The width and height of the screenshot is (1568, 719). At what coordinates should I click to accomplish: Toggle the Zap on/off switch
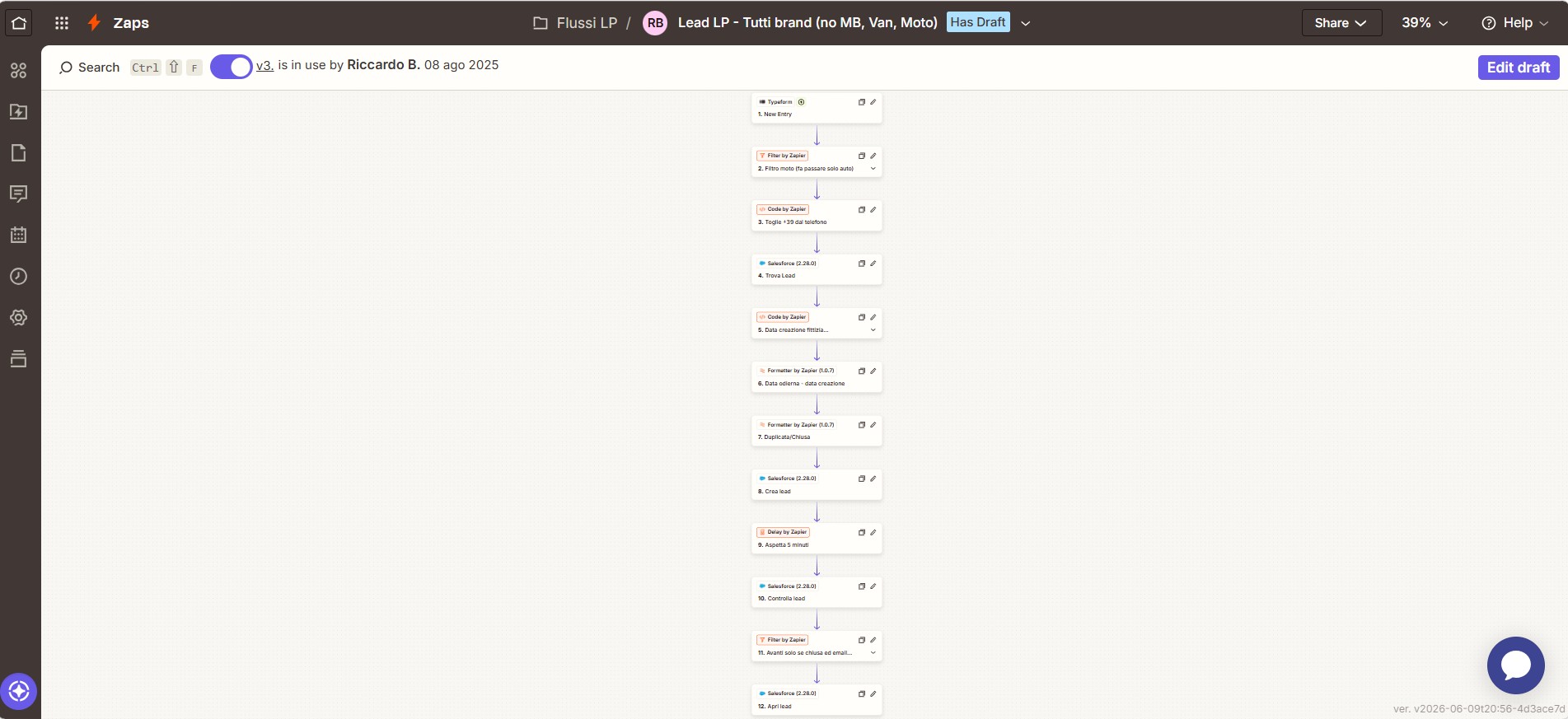click(x=231, y=68)
